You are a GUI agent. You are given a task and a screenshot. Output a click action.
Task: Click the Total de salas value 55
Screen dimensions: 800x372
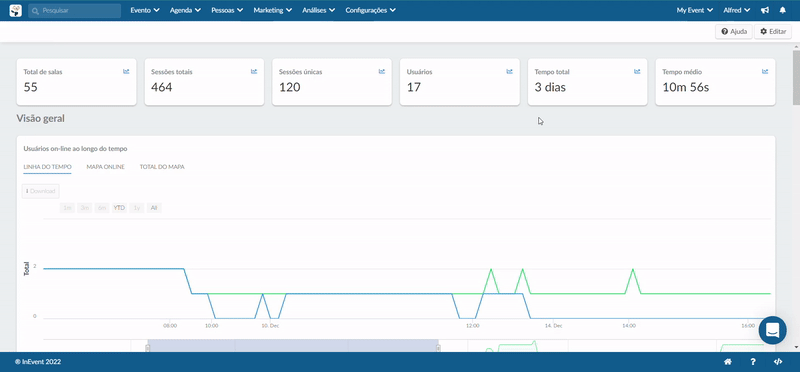pyautogui.click(x=31, y=87)
